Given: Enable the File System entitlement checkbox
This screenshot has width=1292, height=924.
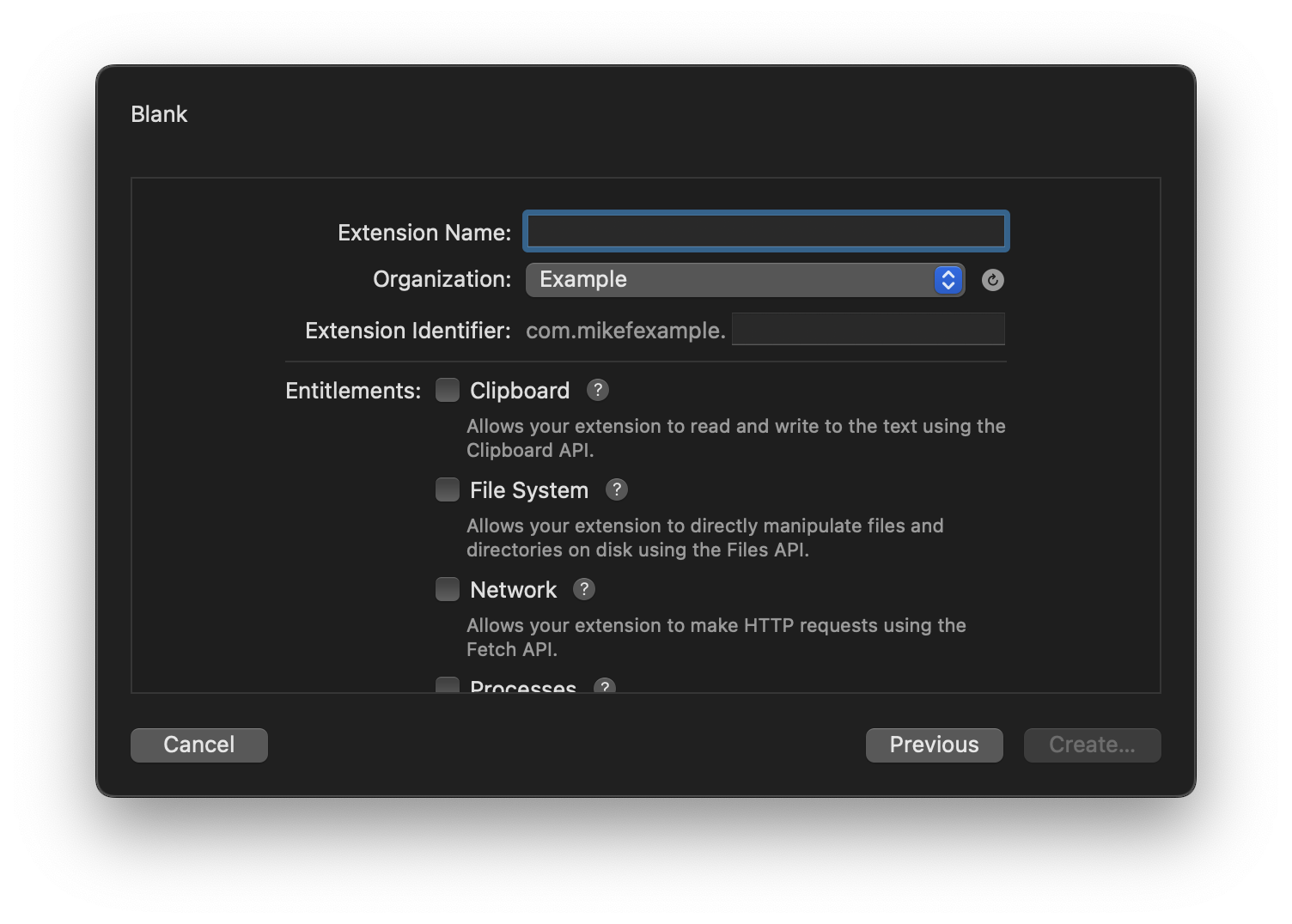Looking at the screenshot, I should tap(447, 489).
